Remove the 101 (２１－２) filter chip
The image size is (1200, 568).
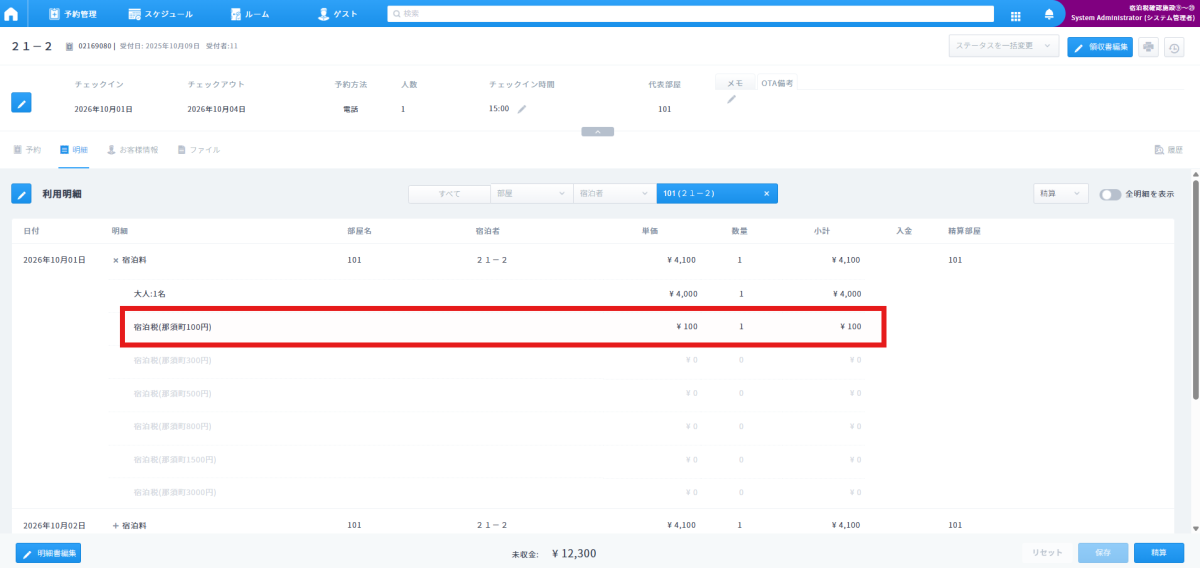[766, 194]
